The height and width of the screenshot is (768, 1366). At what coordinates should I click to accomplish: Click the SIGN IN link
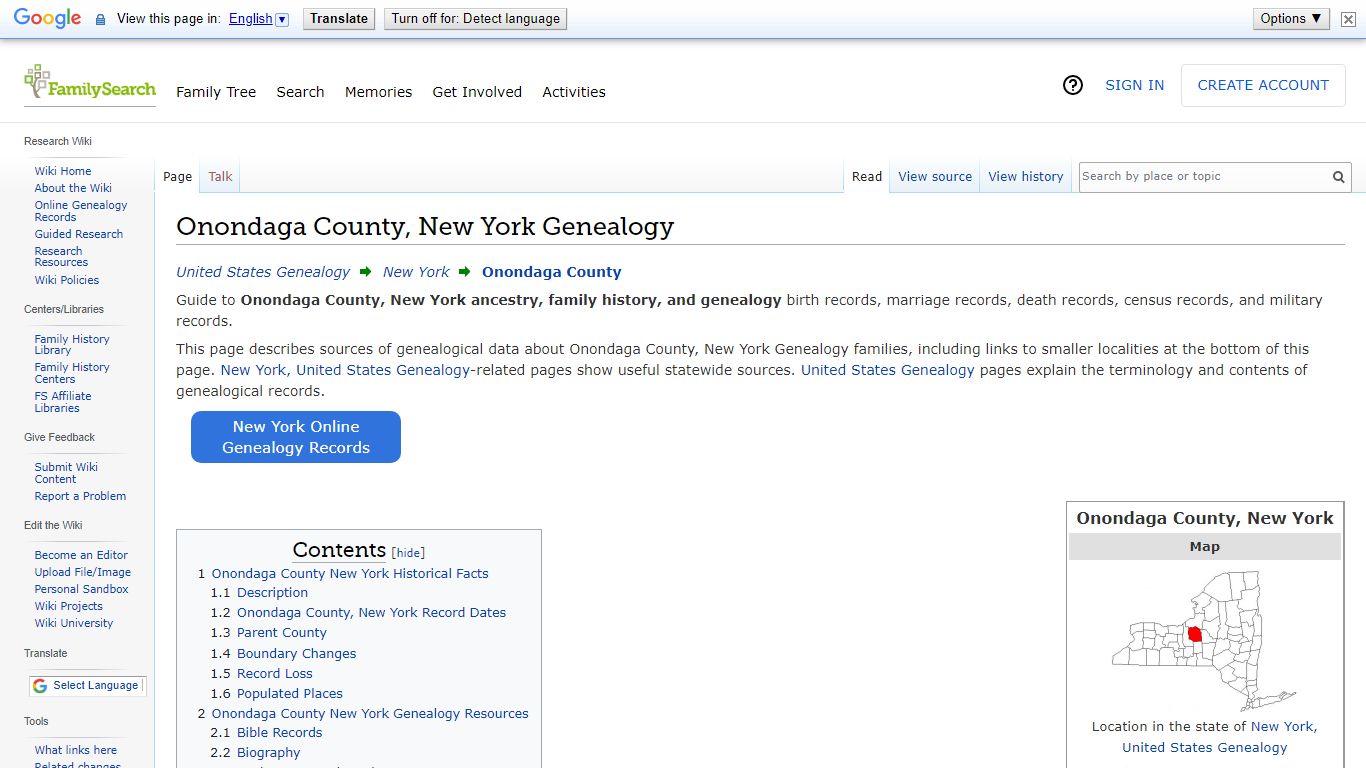point(1134,85)
